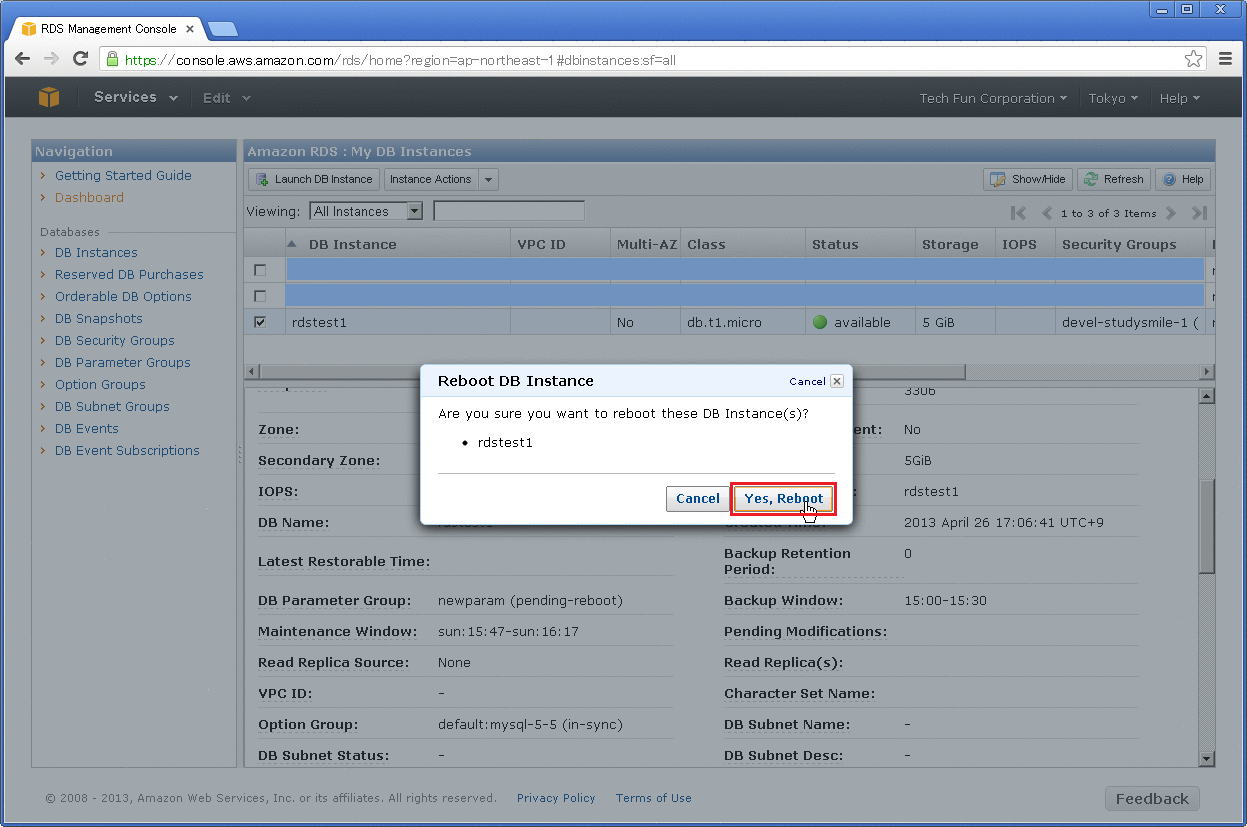Open Reserved DB Purchases
The height and width of the screenshot is (827, 1247).
point(129,275)
